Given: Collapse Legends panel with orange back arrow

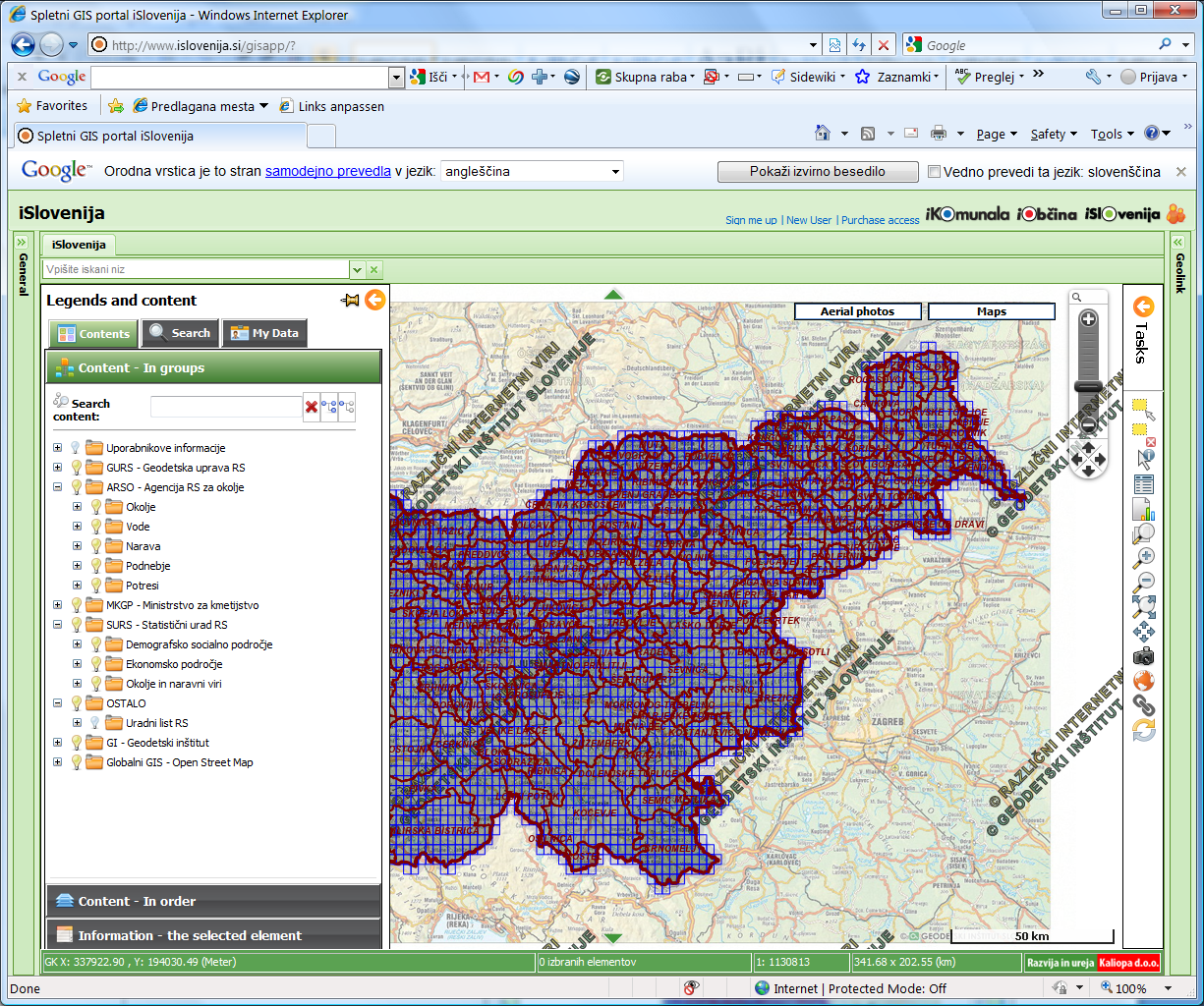Looking at the screenshot, I should 374,300.
